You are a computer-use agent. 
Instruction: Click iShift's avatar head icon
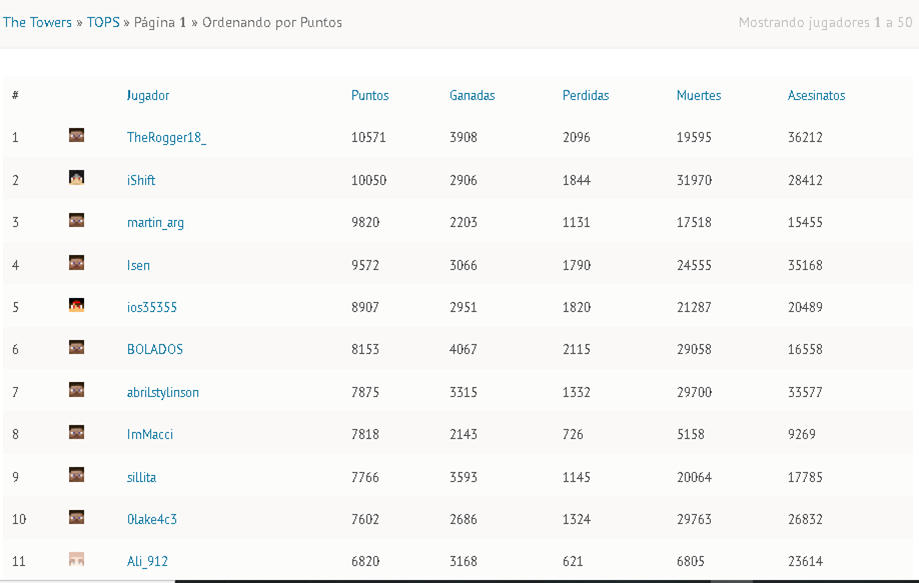pos(76,178)
